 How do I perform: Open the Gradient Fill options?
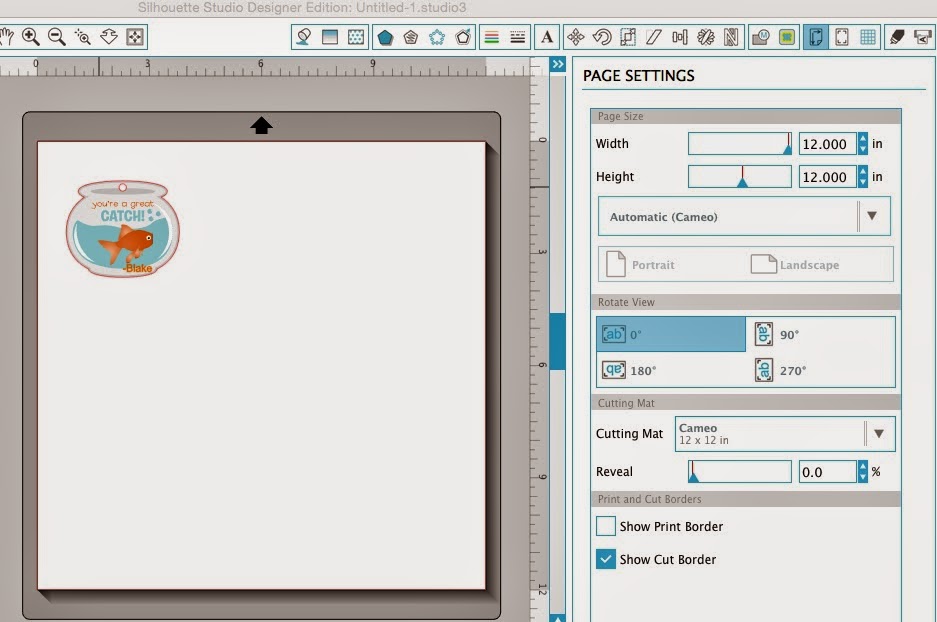(x=330, y=37)
